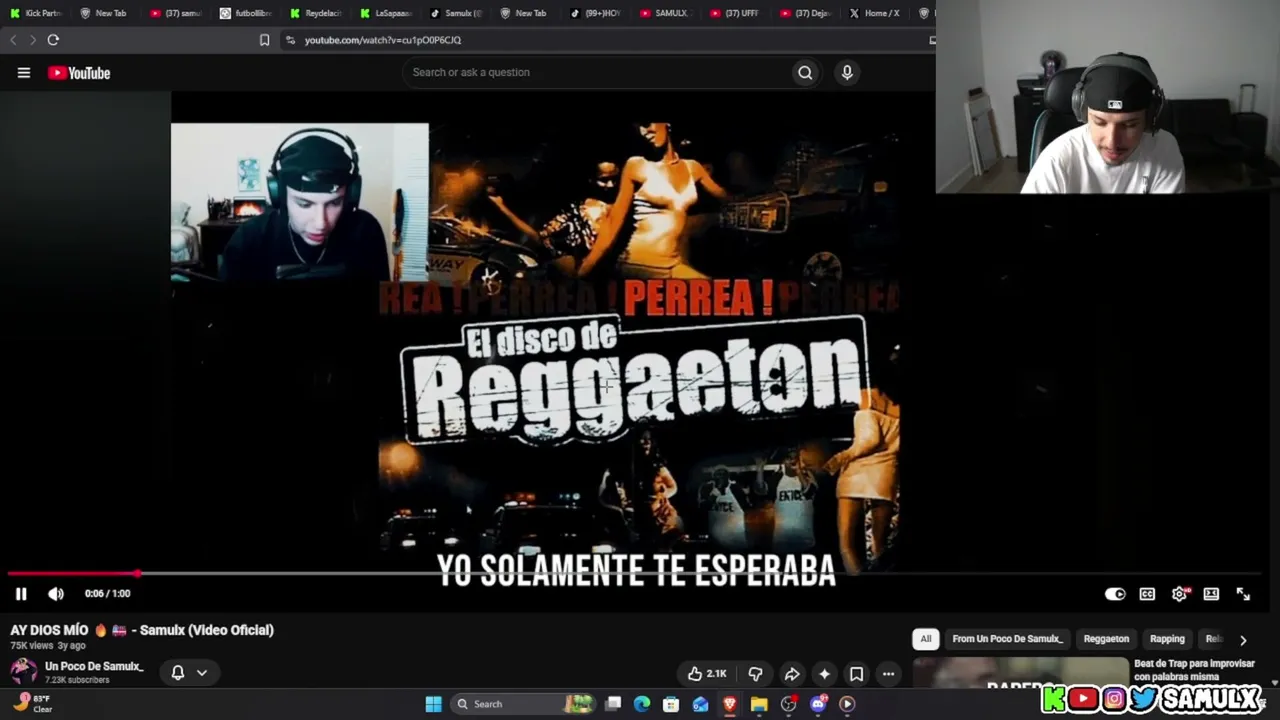Switch to the LaSapaaaa browser tab
Image resolution: width=1280 pixels, height=720 pixels.
click(x=386, y=13)
